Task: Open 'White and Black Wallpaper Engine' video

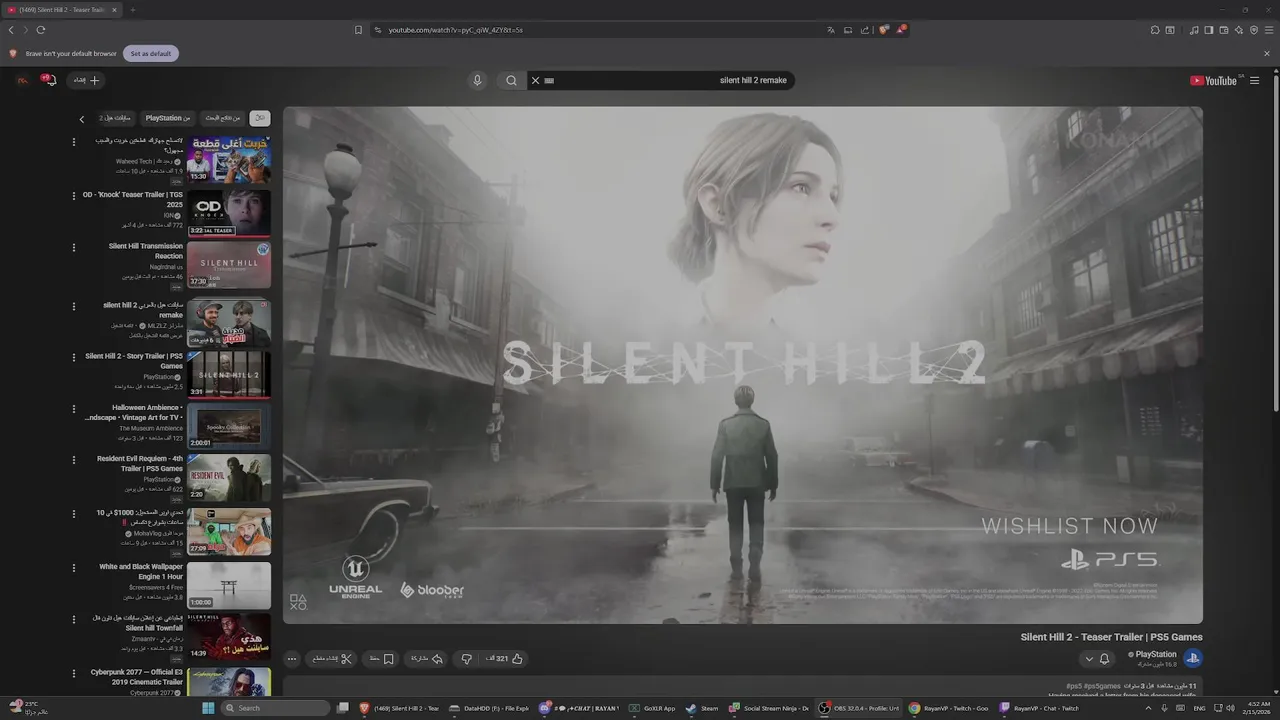Action: click(229, 586)
